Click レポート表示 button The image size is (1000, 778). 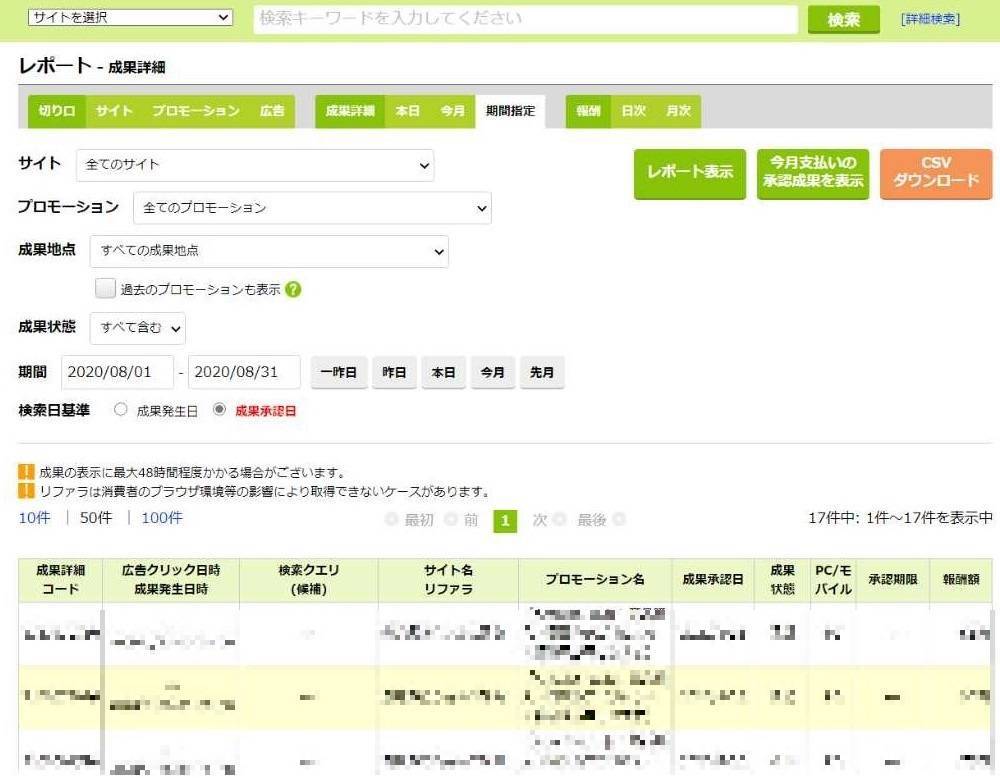coord(690,172)
